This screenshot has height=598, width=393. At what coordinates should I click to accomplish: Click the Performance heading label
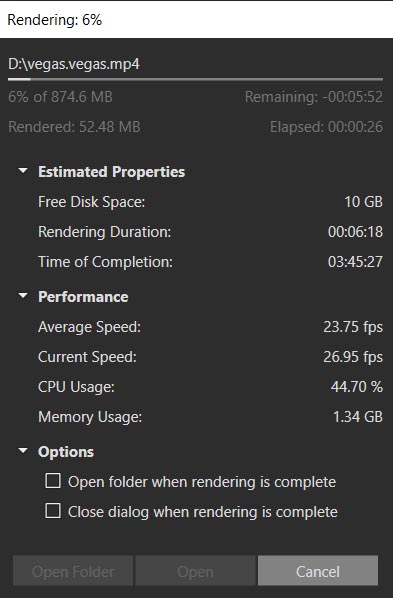pos(83,297)
